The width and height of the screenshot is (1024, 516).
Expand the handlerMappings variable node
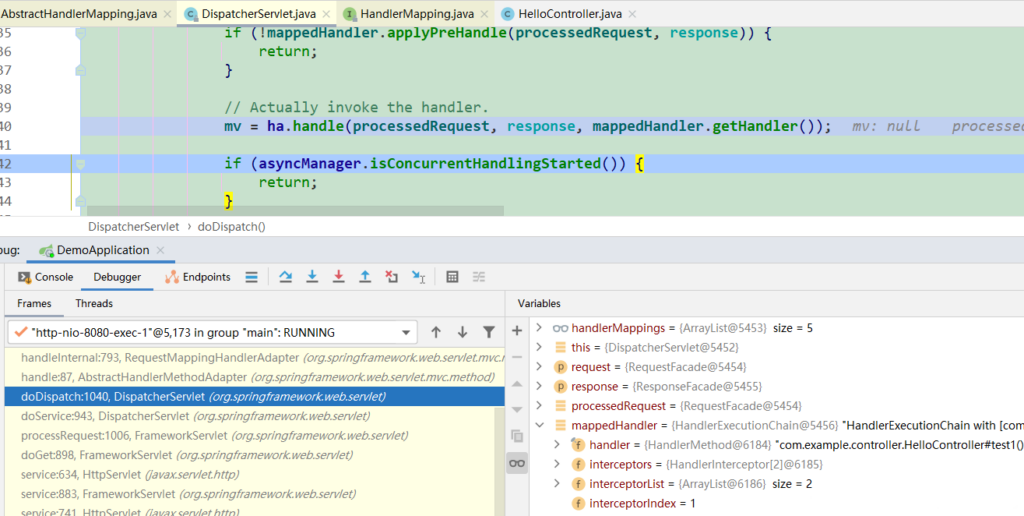pos(539,328)
